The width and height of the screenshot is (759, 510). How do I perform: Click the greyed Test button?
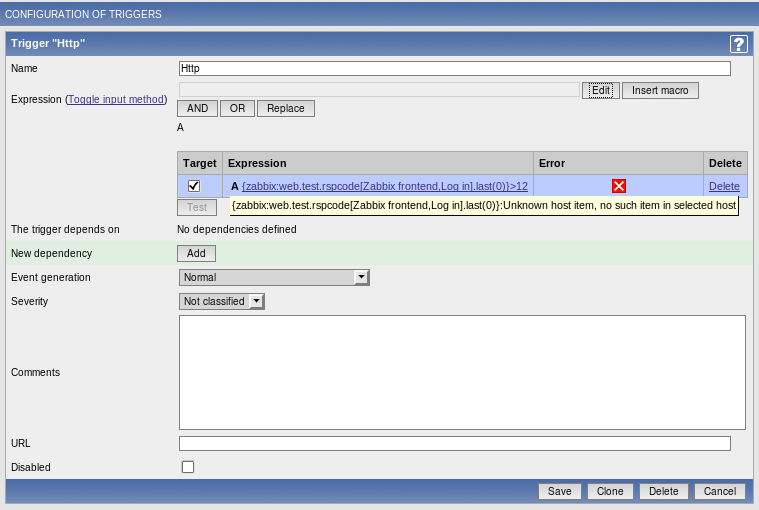[197, 207]
